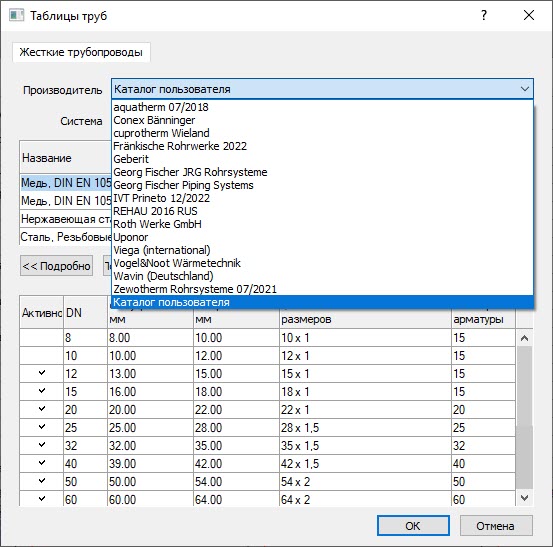This screenshot has height=547, width=553.
Task: Close the Таблицы труб dialog
Action: pyautogui.click(x=529, y=15)
